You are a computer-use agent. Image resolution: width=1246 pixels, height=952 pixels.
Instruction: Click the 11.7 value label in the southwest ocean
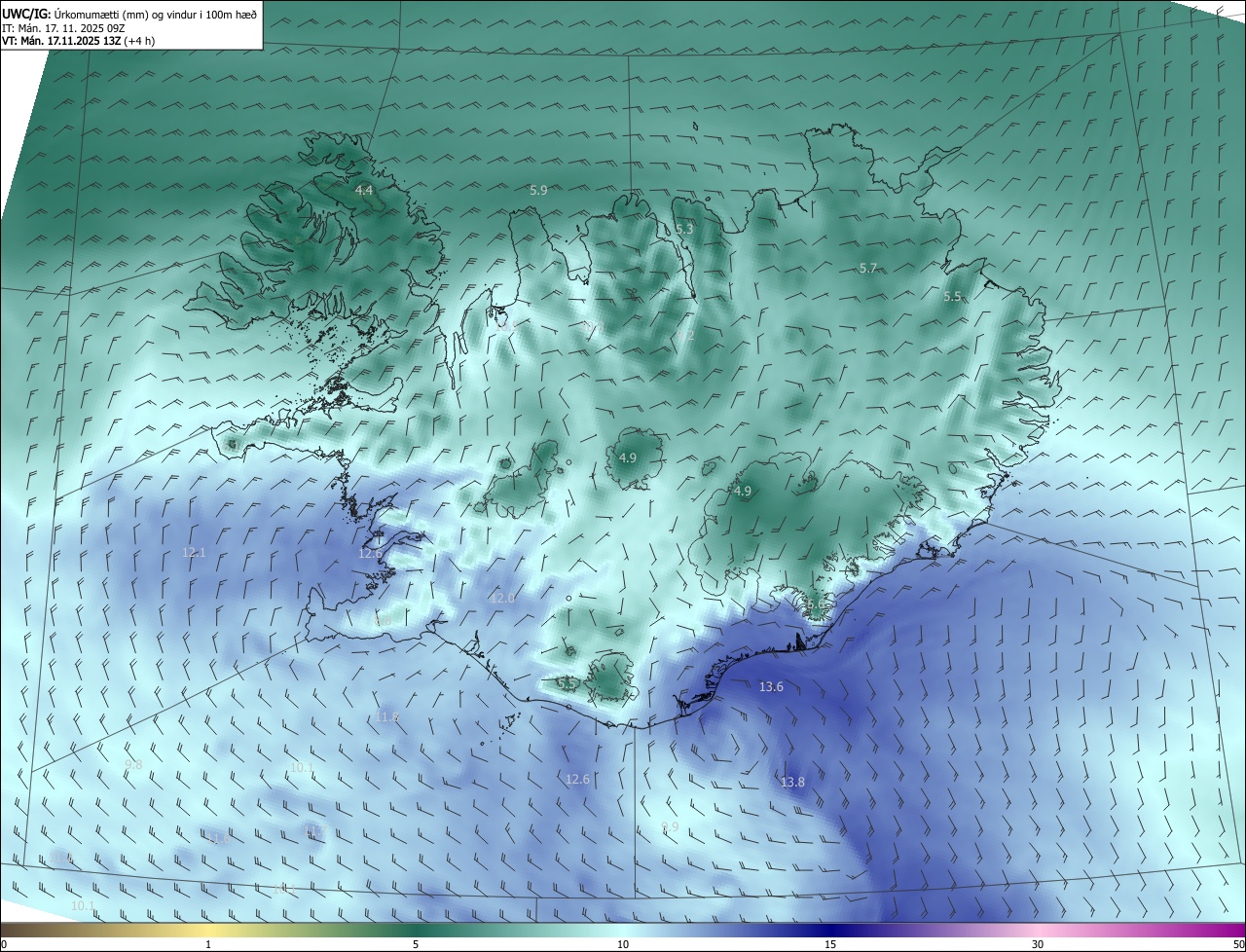(313, 830)
